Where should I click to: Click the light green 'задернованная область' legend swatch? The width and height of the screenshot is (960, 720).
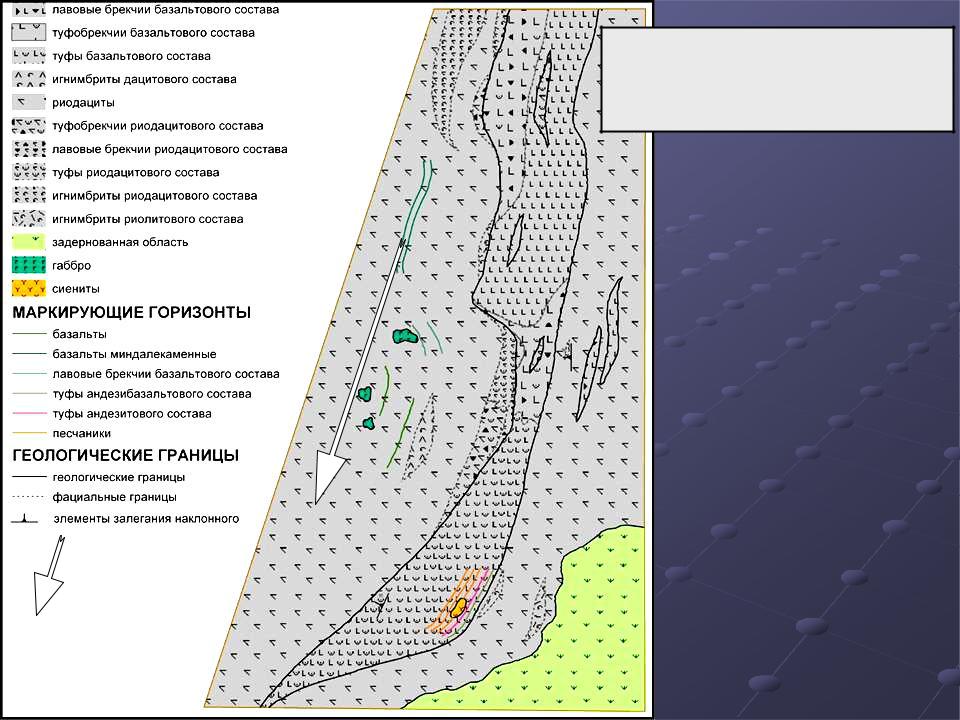point(29,242)
